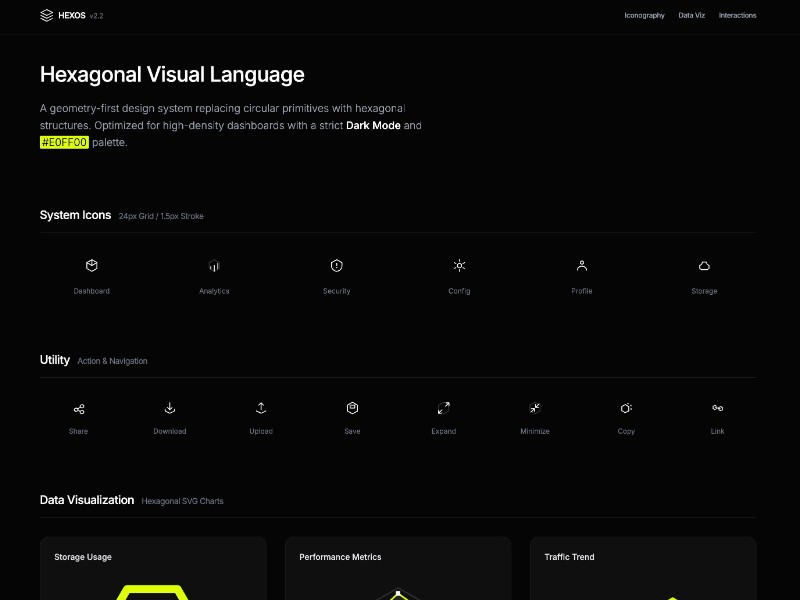Image resolution: width=800 pixels, height=600 pixels.
Task: Select the Security shield icon
Action: tap(336, 265)
